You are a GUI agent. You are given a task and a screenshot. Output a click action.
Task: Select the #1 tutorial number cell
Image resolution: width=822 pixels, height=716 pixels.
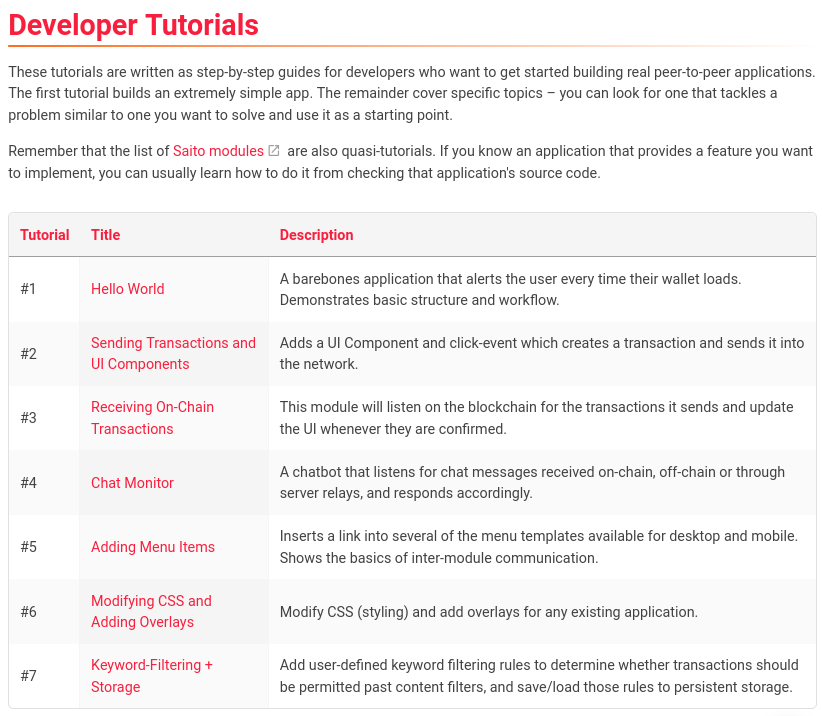pos(44,289)
